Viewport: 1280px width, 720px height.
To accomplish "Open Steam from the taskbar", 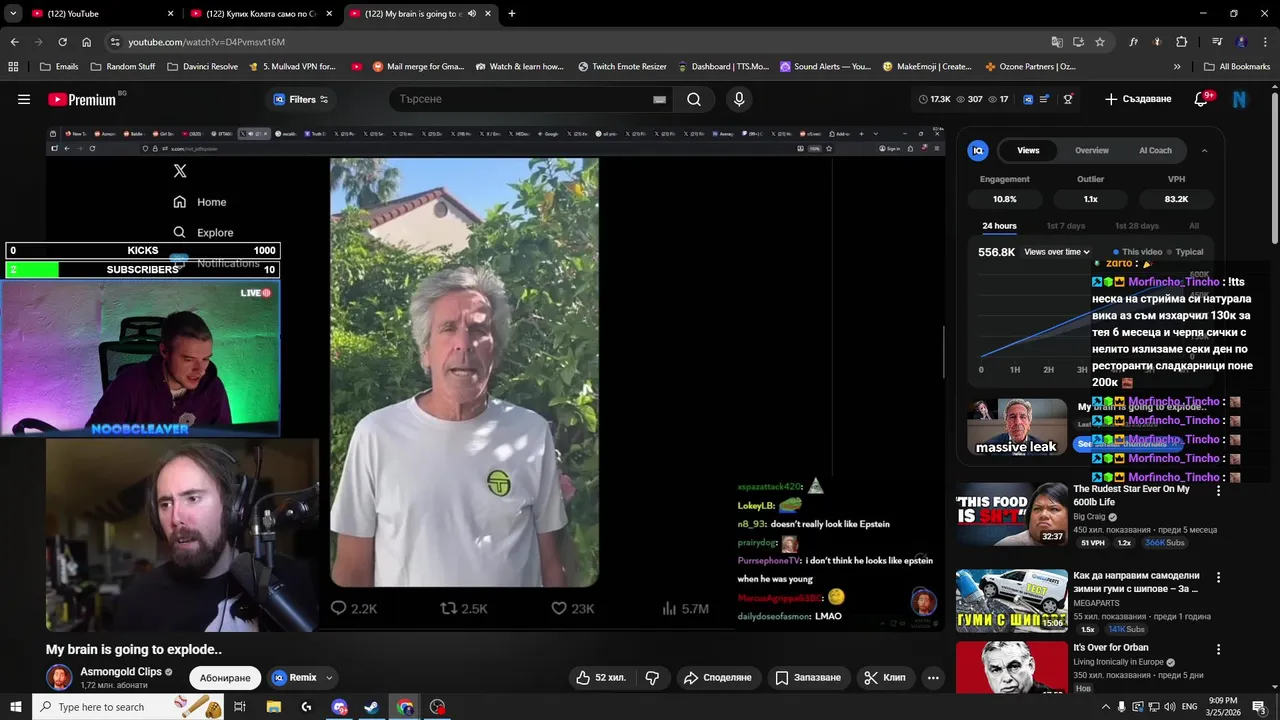I will (371, 707).
